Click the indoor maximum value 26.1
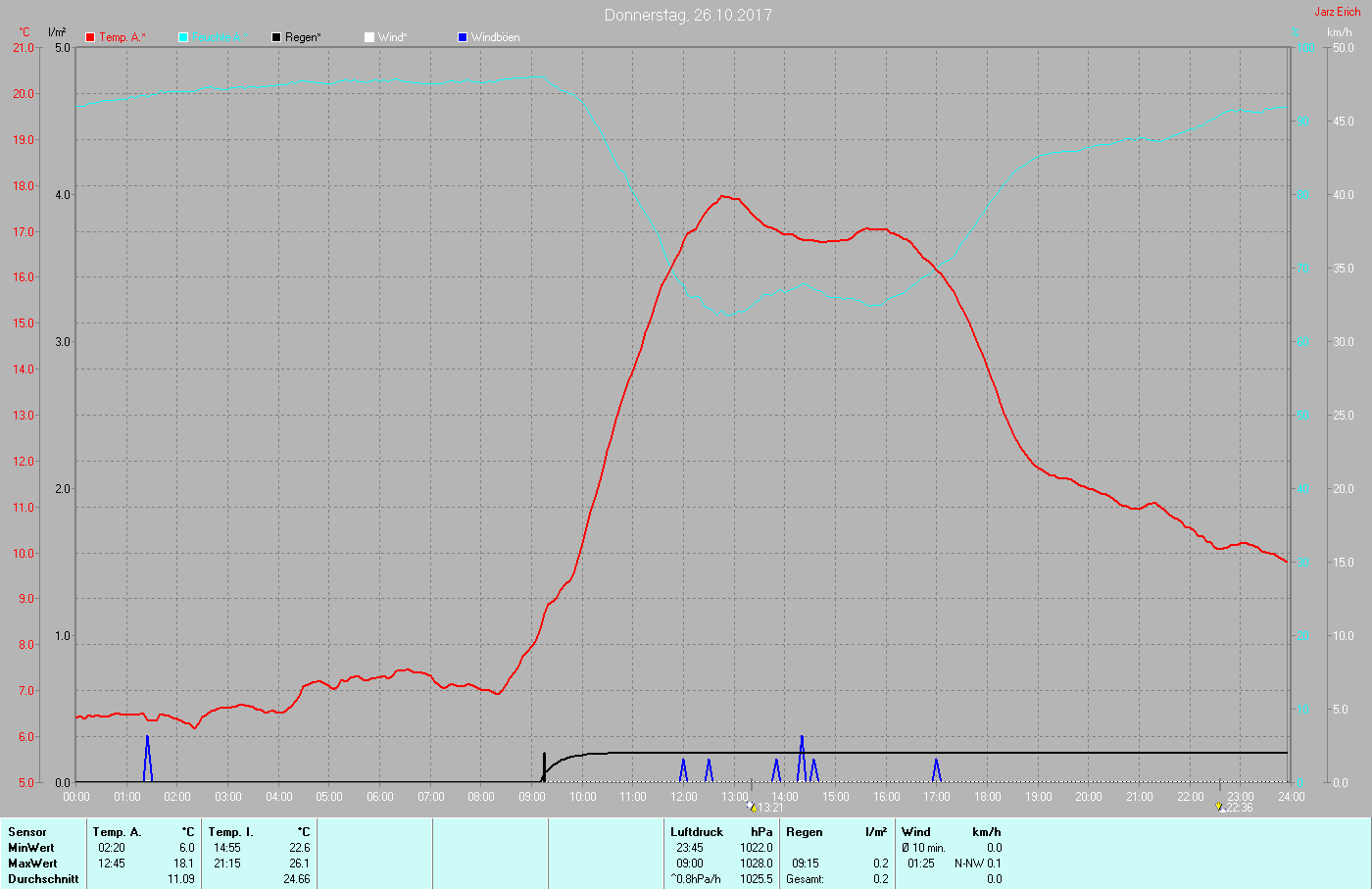Screen dimensions: 1372x889 coord(300,864)
